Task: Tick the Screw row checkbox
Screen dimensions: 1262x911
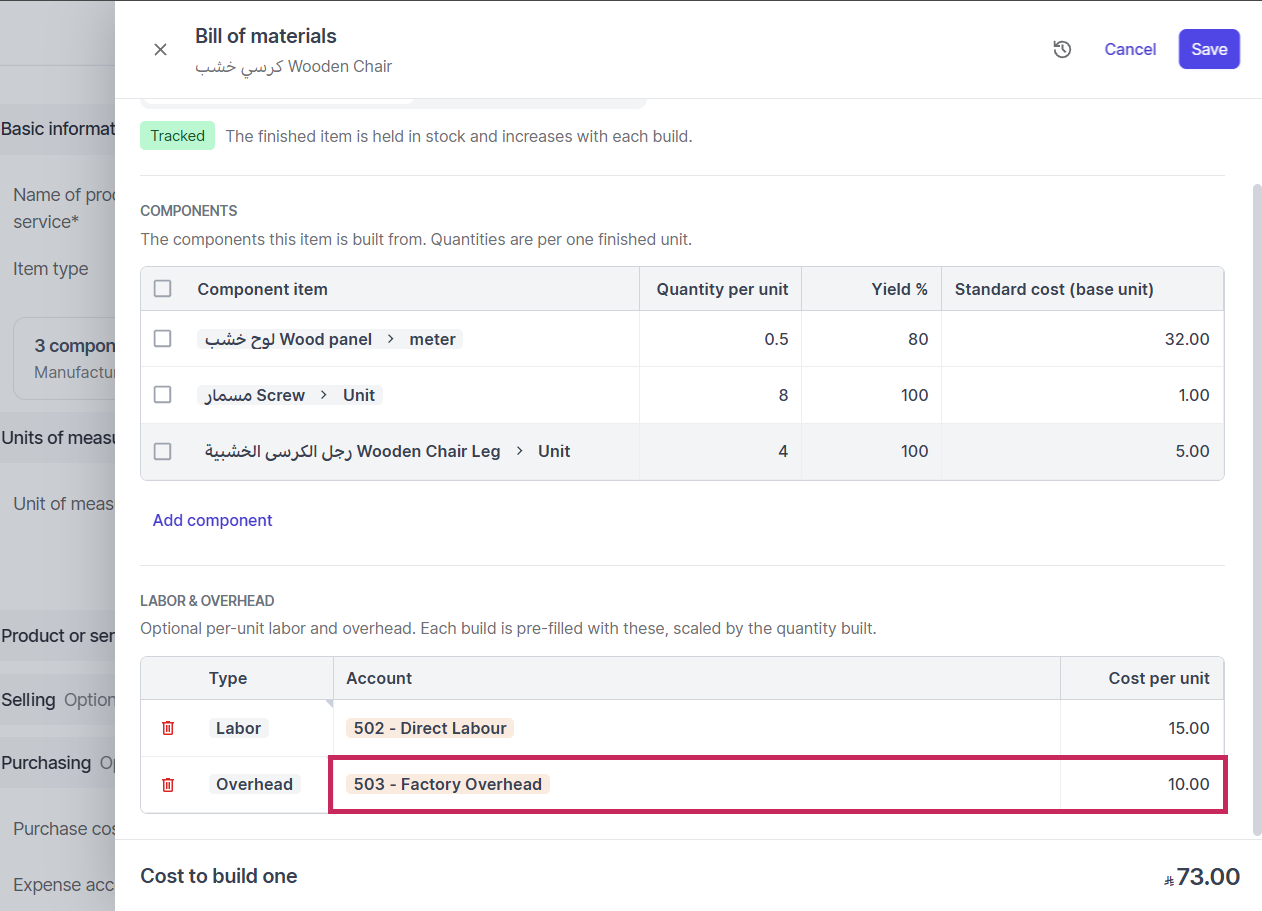Action: (x=162, y=395)
